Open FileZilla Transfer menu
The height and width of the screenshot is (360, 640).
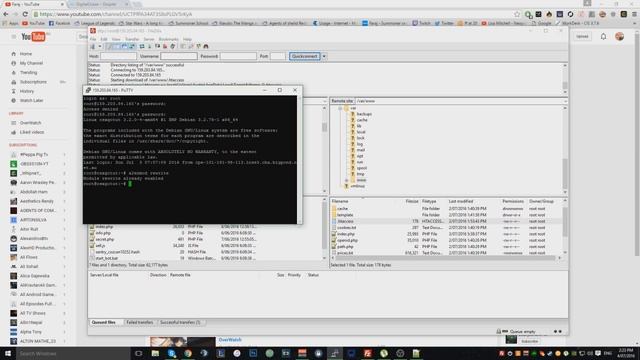pos(132,39)
